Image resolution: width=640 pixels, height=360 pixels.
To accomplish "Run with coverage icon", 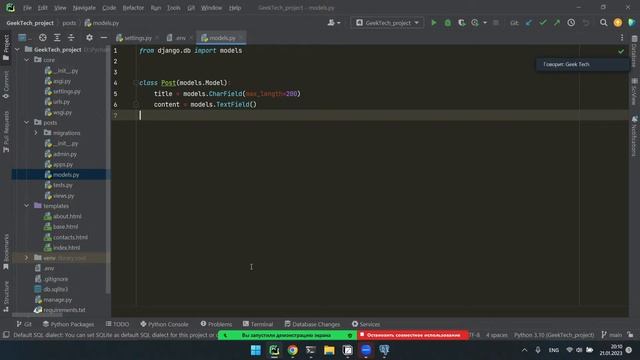I will coord(462,23).
